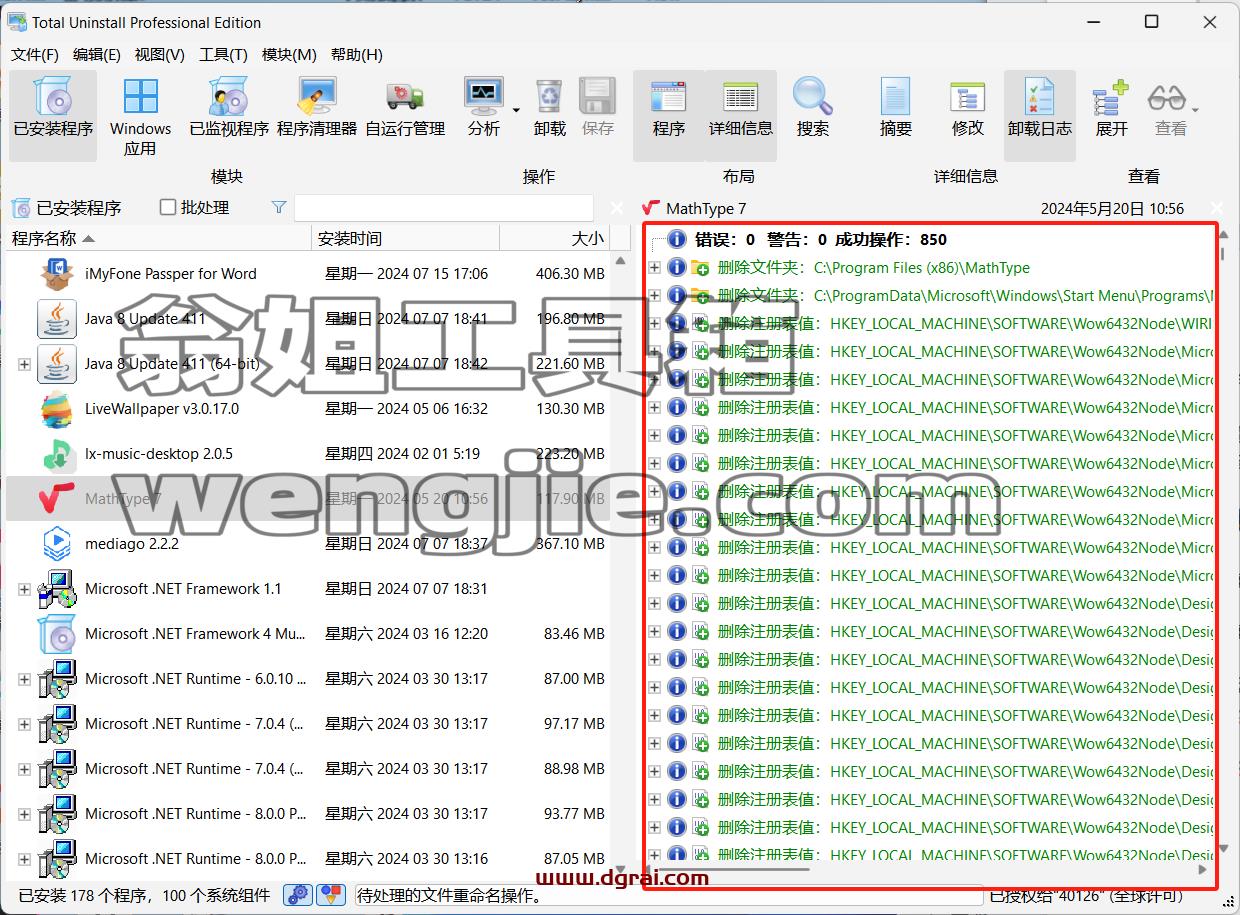Expand .NET Runtime 8.0.0 93.77 MB row
Screen dimensions: 1240x915
click(x=24, y=814)
